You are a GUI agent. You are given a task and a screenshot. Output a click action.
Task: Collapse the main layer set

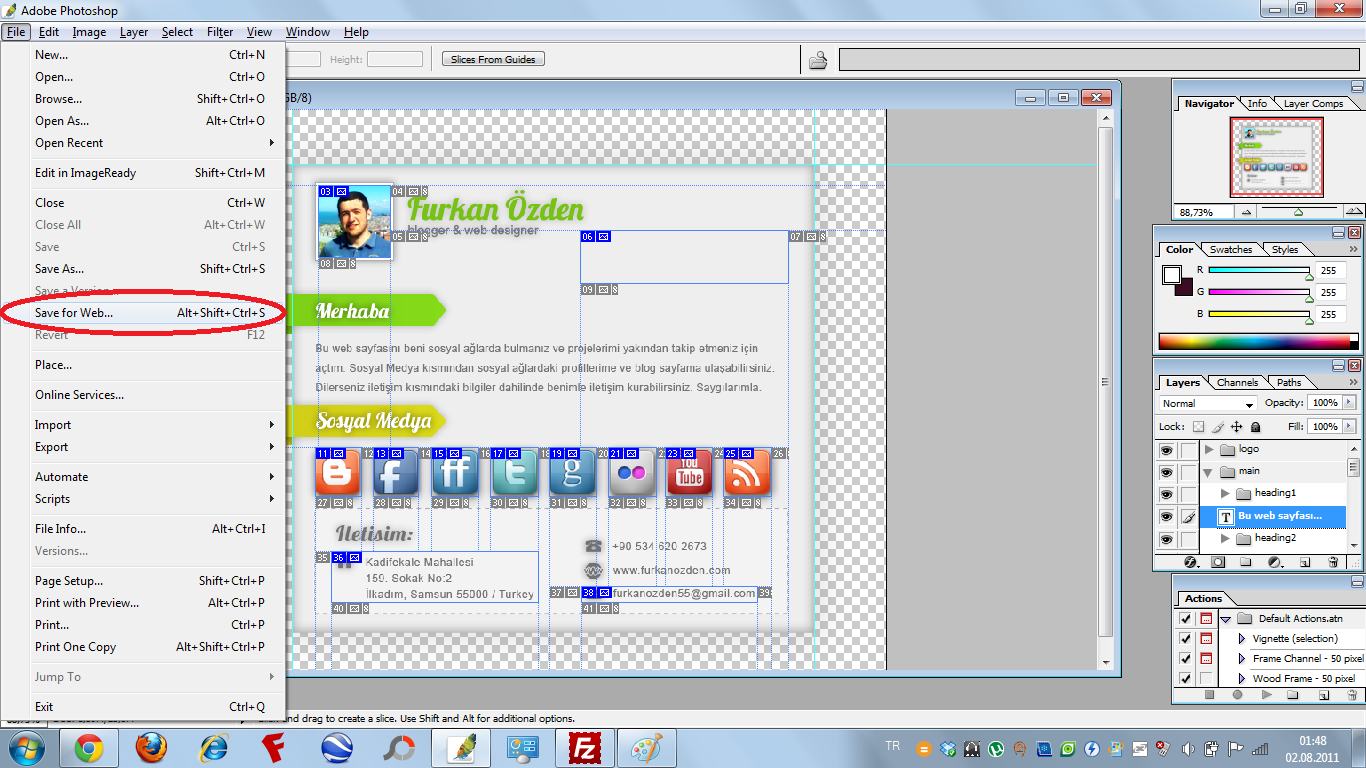1209,472
